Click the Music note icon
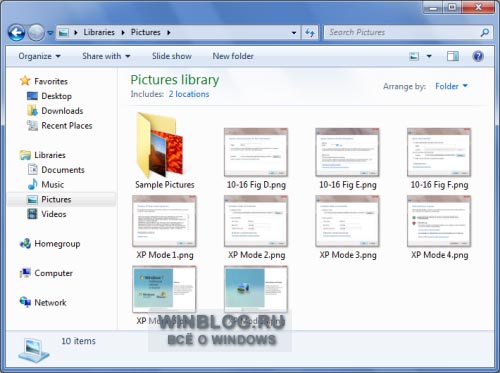500x373 pixels. [x=32, y=184]
